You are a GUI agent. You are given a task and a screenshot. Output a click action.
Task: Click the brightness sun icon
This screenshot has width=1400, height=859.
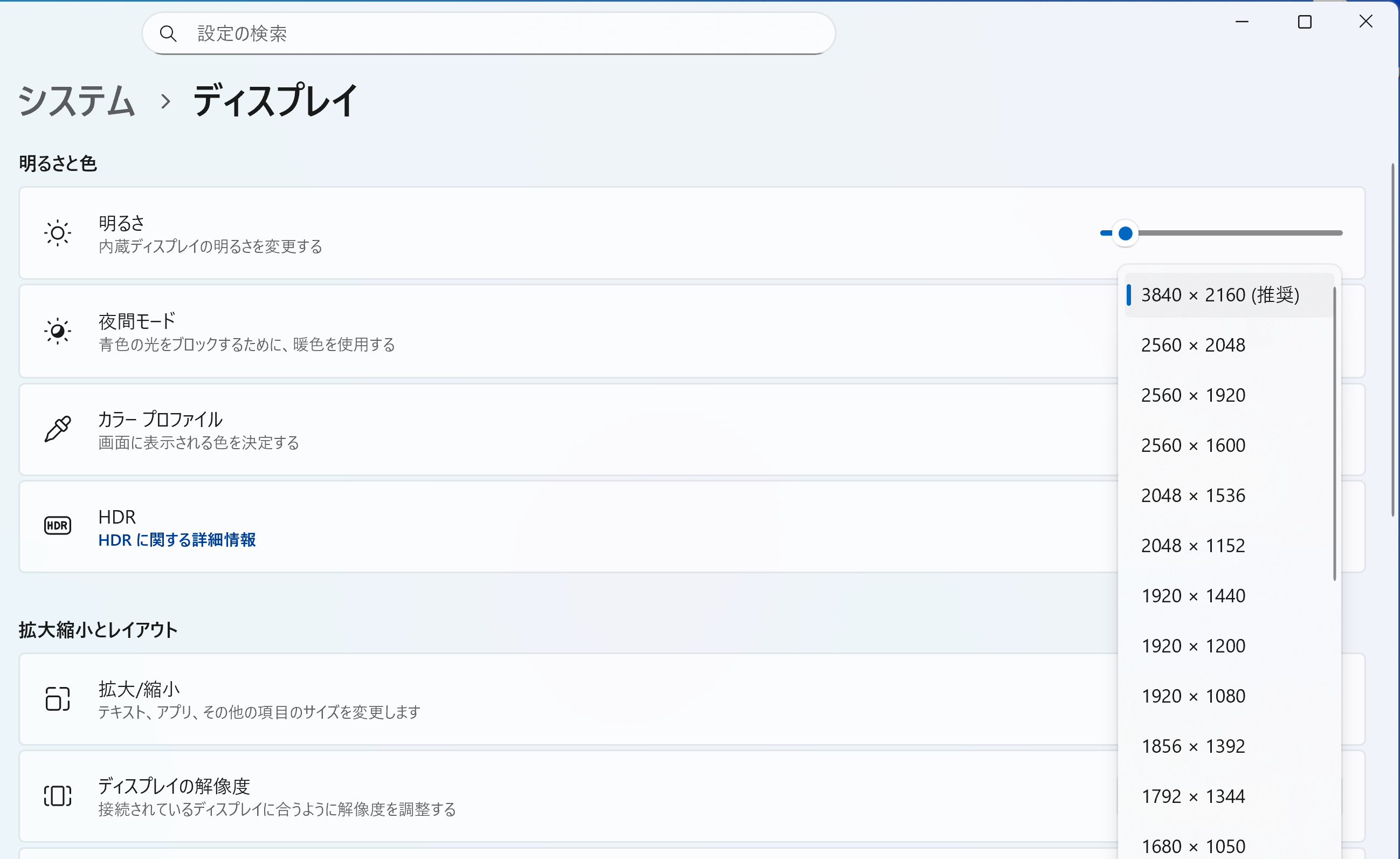(x=57, y=233)
